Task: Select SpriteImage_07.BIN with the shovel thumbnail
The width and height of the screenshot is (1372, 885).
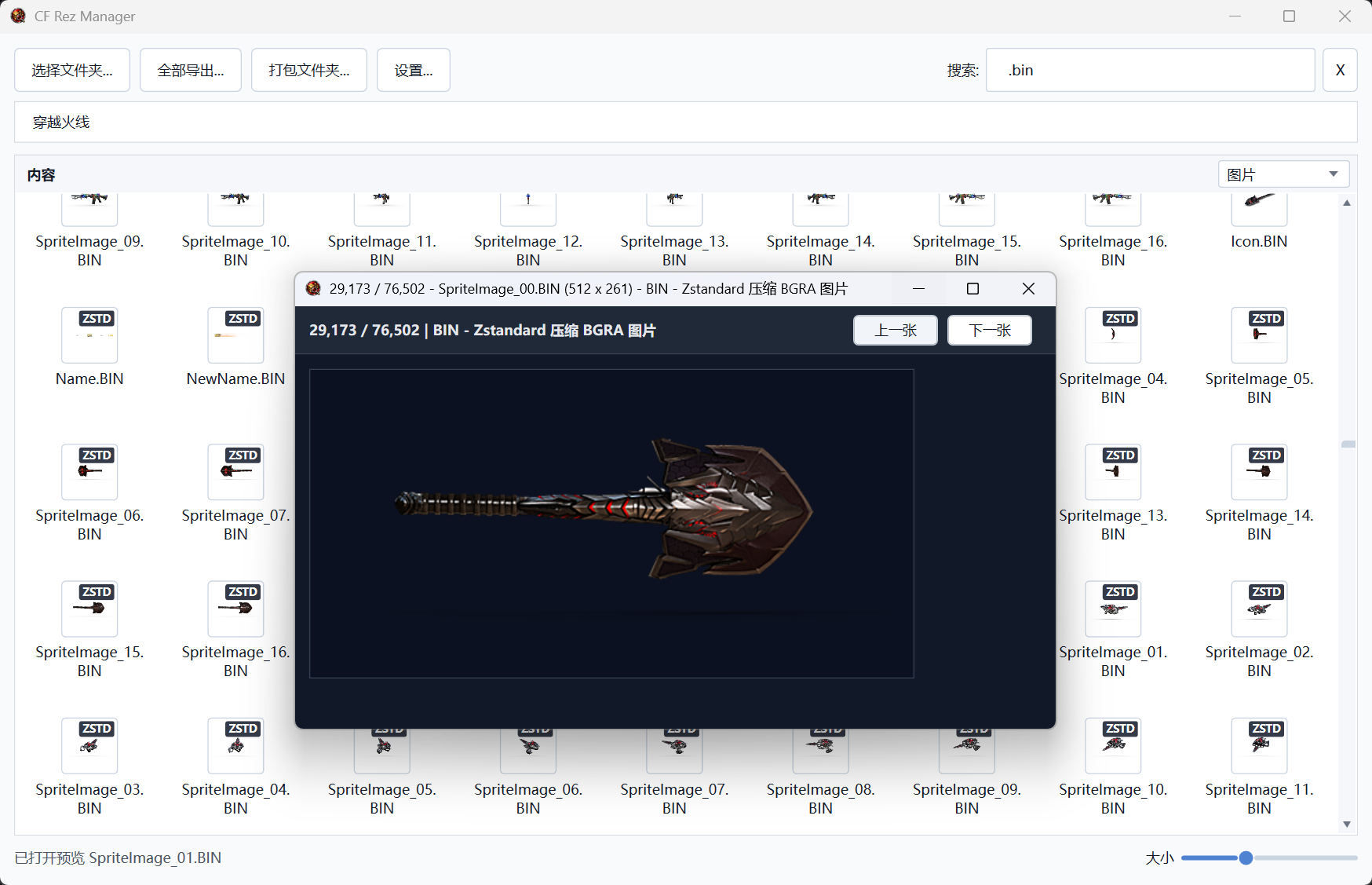Action: tap(235, 472)
